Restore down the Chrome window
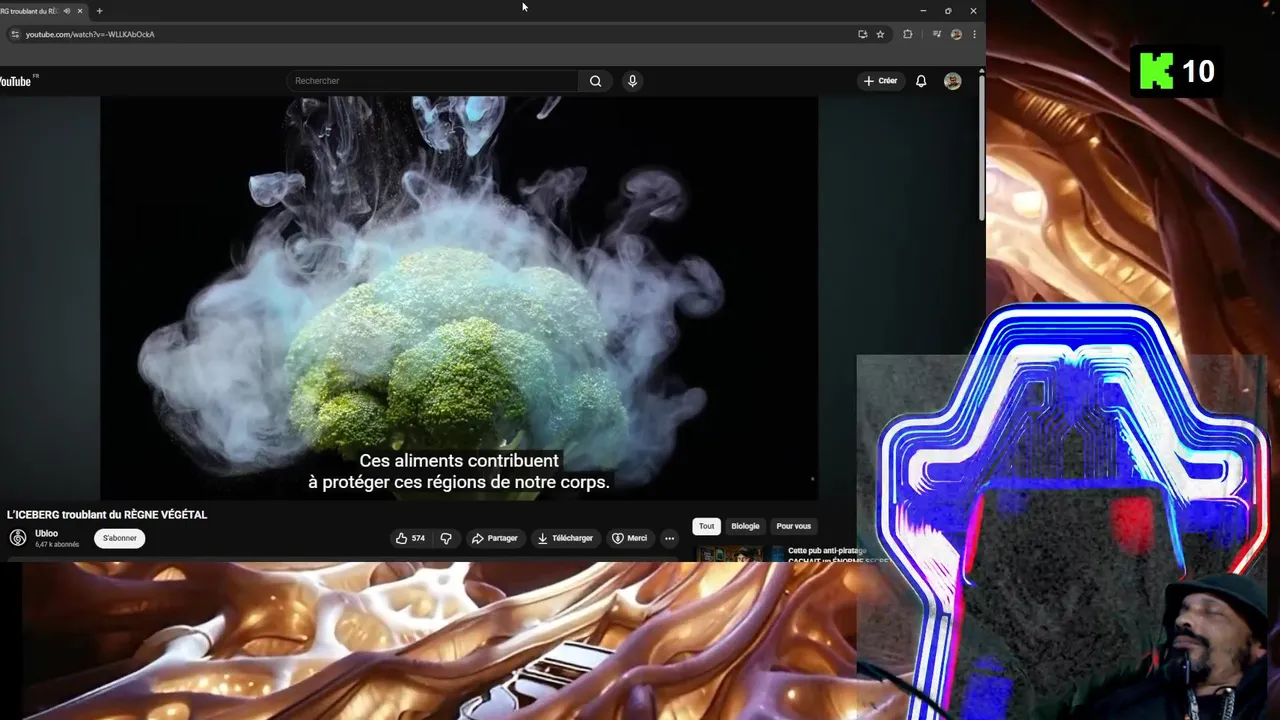Image resolution: width=1280 pixels, height=720 pixels. tap(948, 11)
